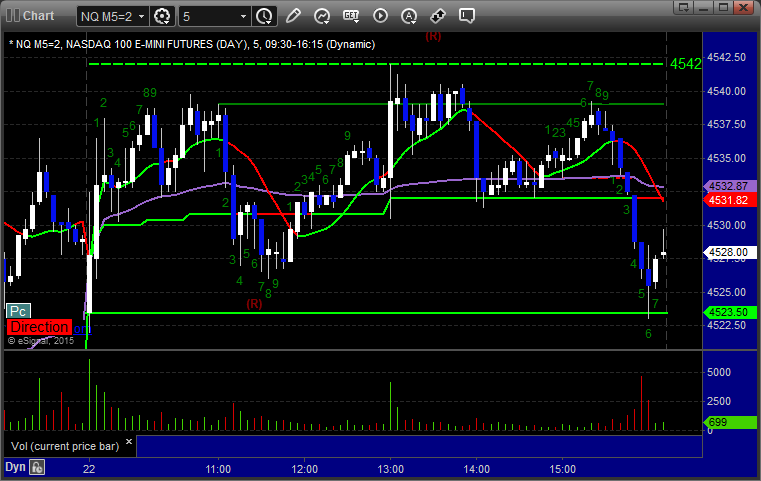This screenshot has height=481, width=761.
Task: Open the chart settings gear menu
Action: [162, 17]
